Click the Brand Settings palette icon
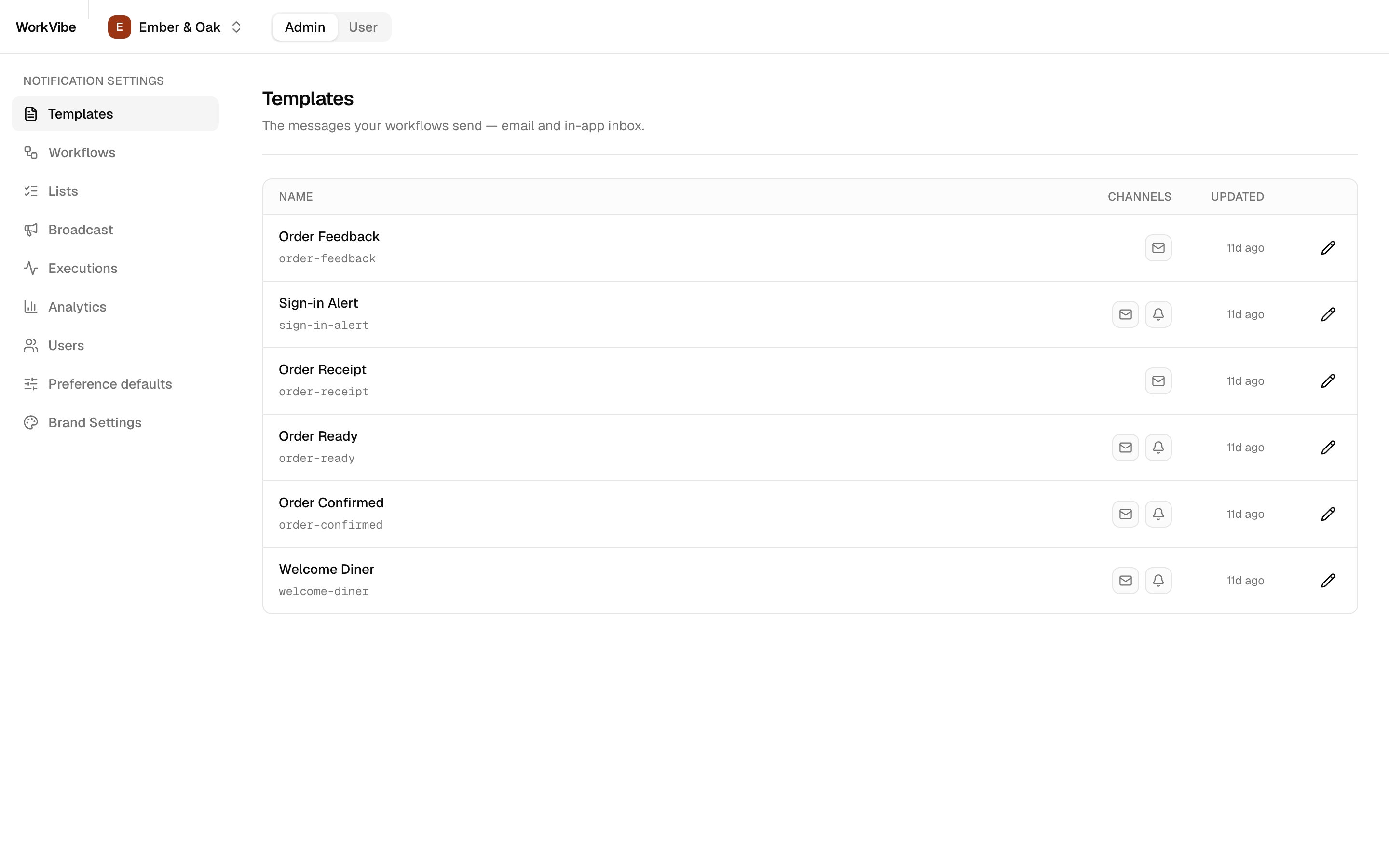 click(x=31, y=422)
